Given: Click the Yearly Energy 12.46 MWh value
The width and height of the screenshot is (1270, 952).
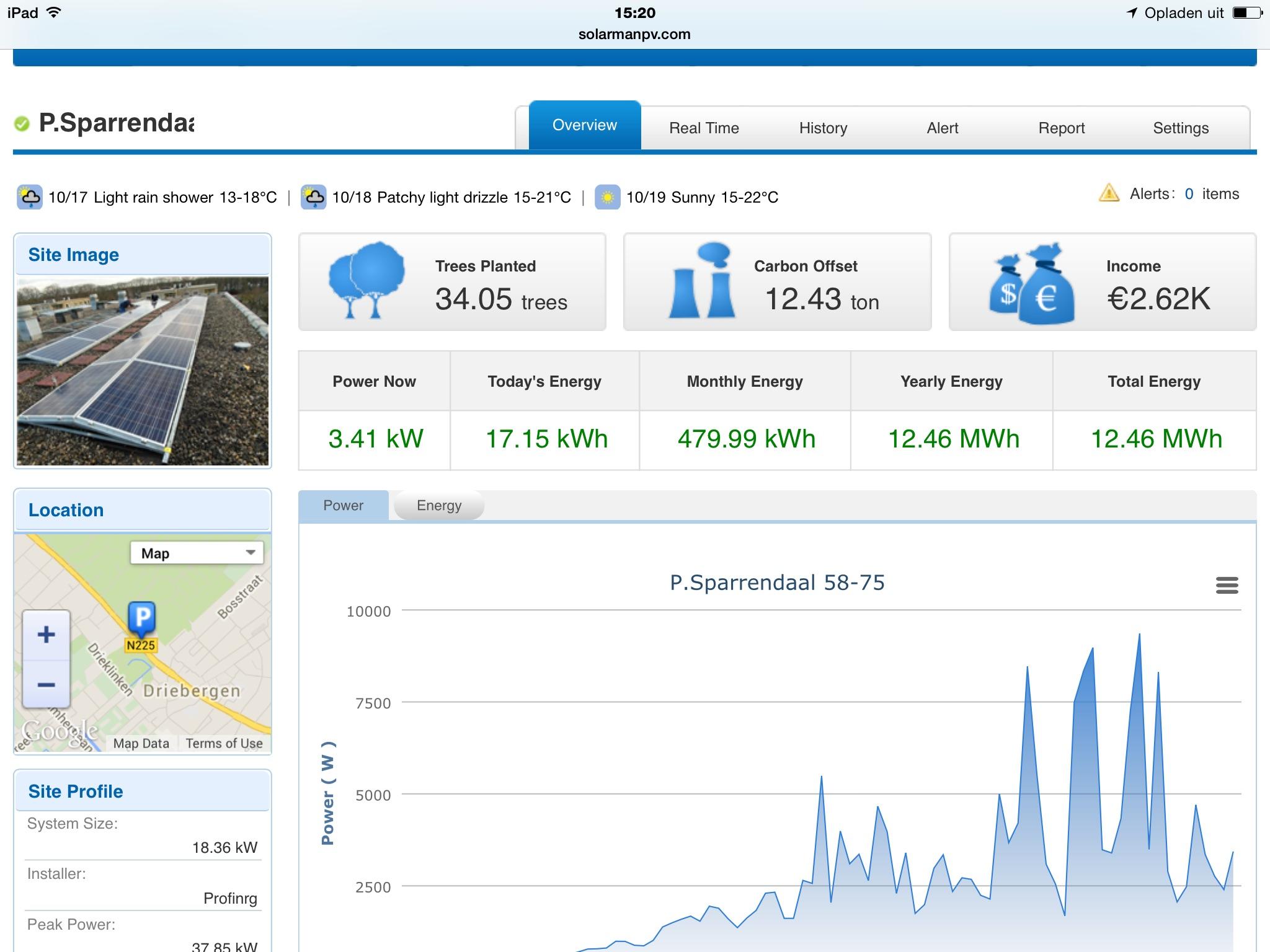Looking at the screenshot, I should (953, 439).
